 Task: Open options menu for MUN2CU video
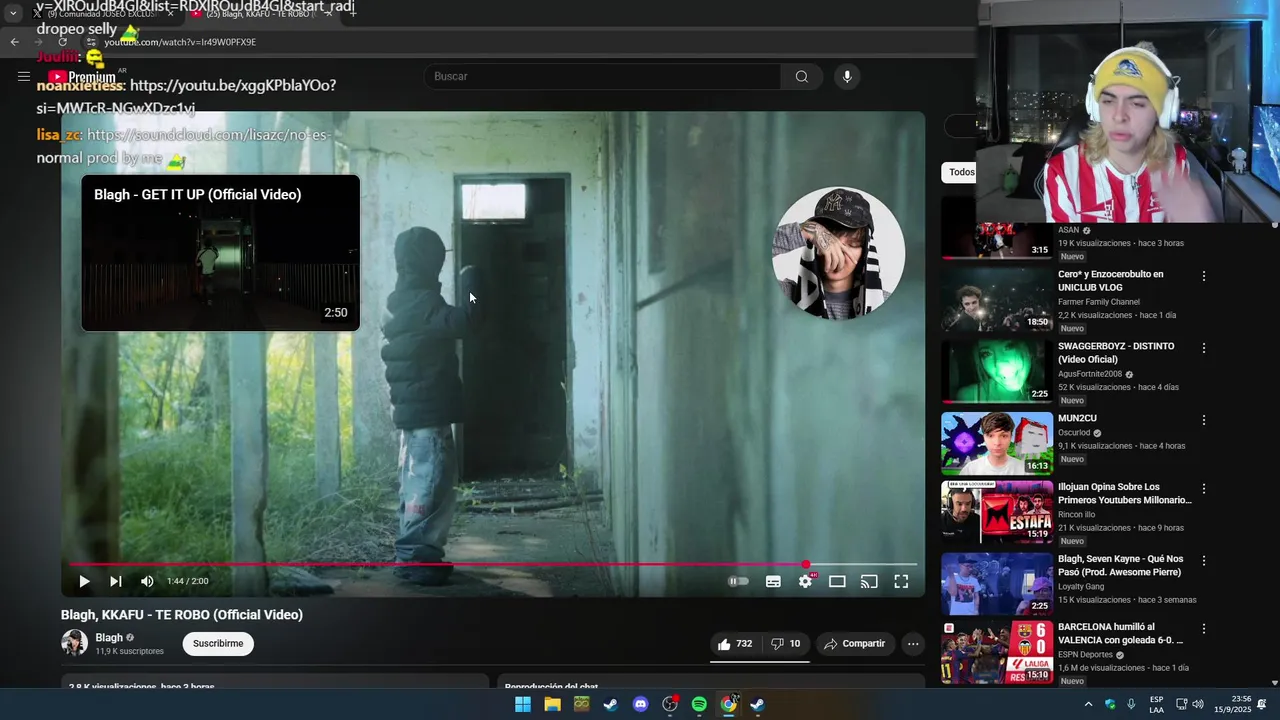tap(1204, 420)
